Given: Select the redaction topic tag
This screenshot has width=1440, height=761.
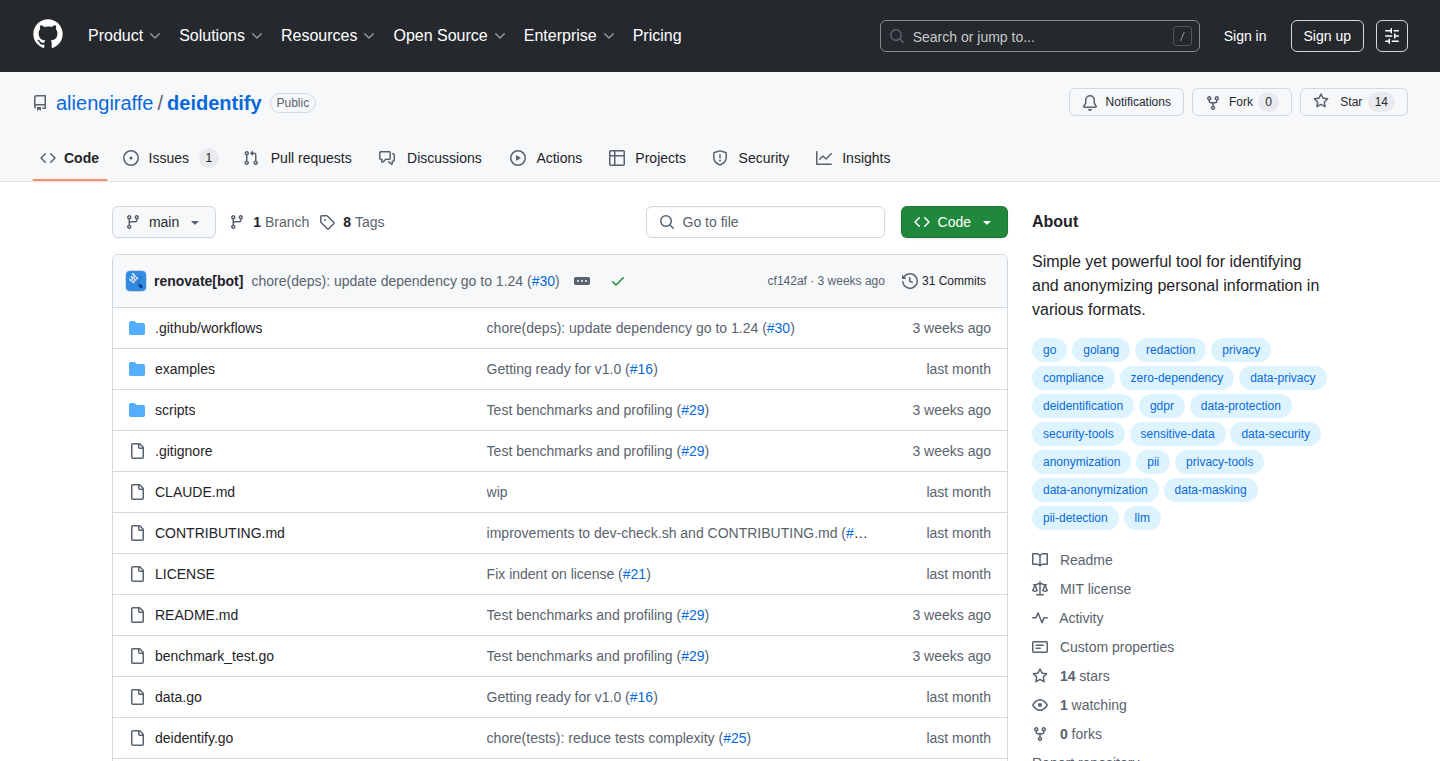Looking at the screenshot, I should pos(1170,350).
